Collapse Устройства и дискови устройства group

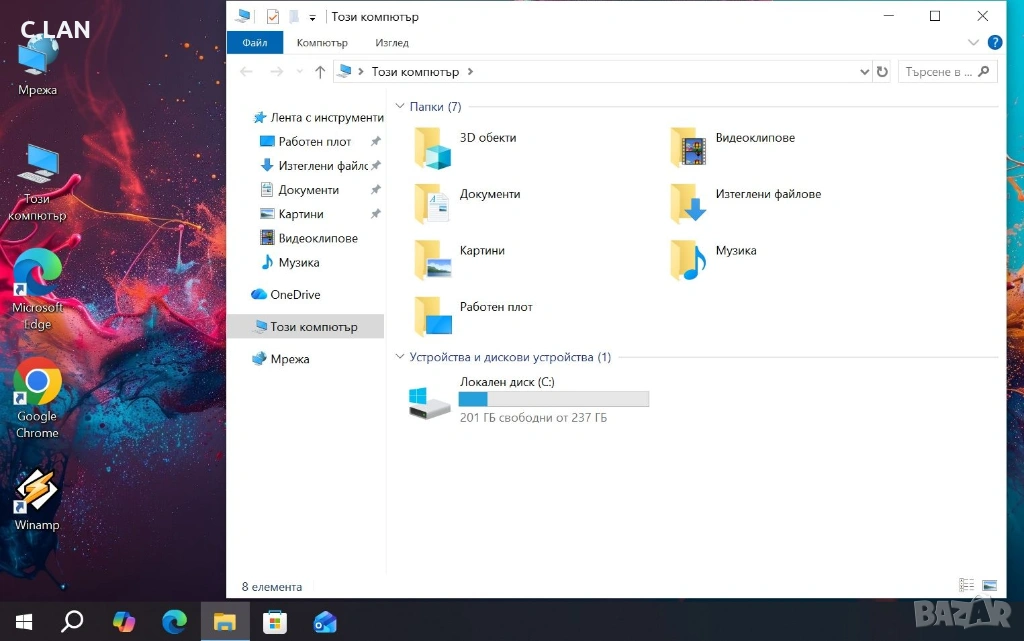click(401, 357)
